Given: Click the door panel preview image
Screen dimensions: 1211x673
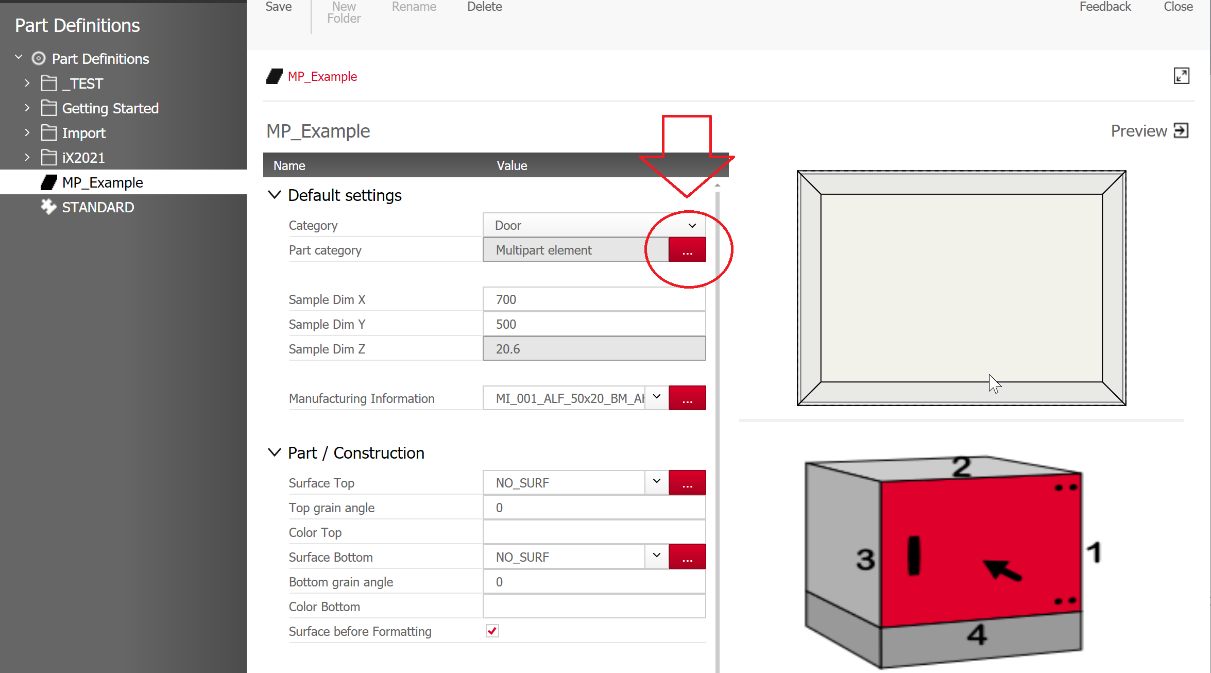Looking at the screenshot, I should click(961, 288).
